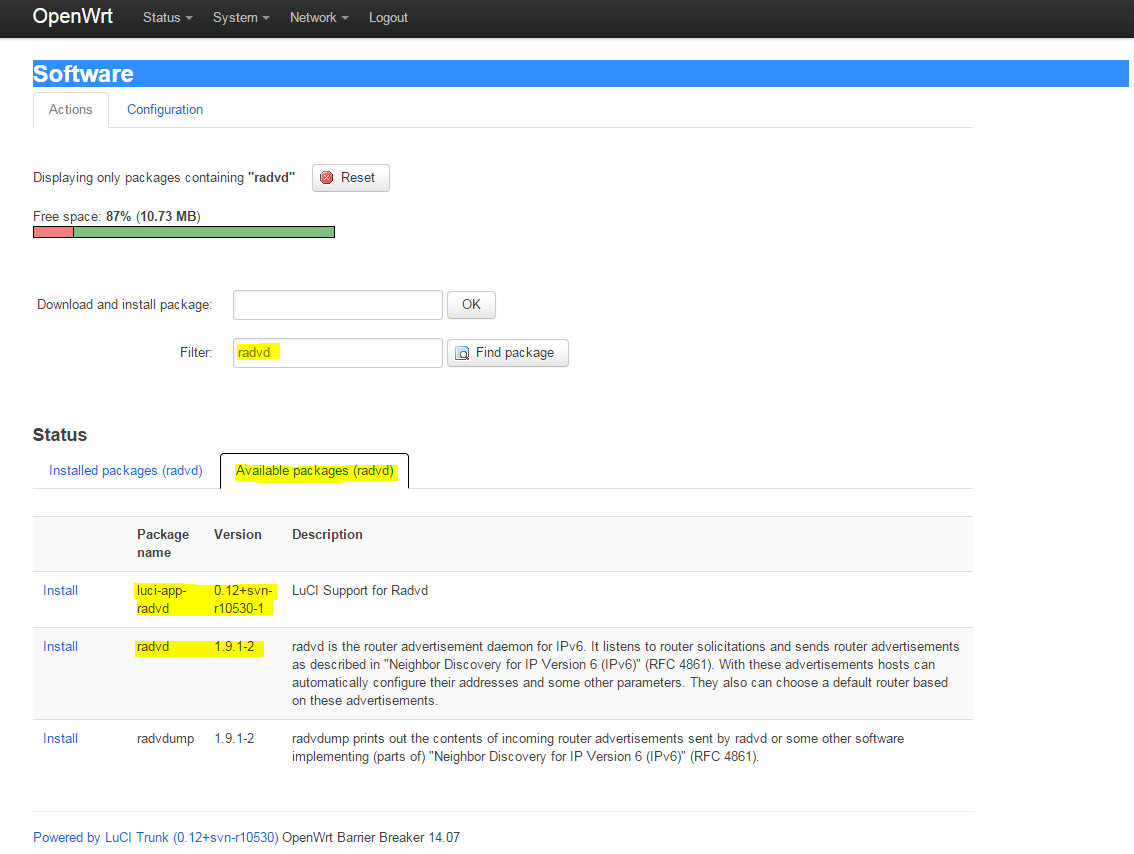Open the Network dropdown menu
The width and height of the screenshot is (1134, 854).
coord(318,18)
